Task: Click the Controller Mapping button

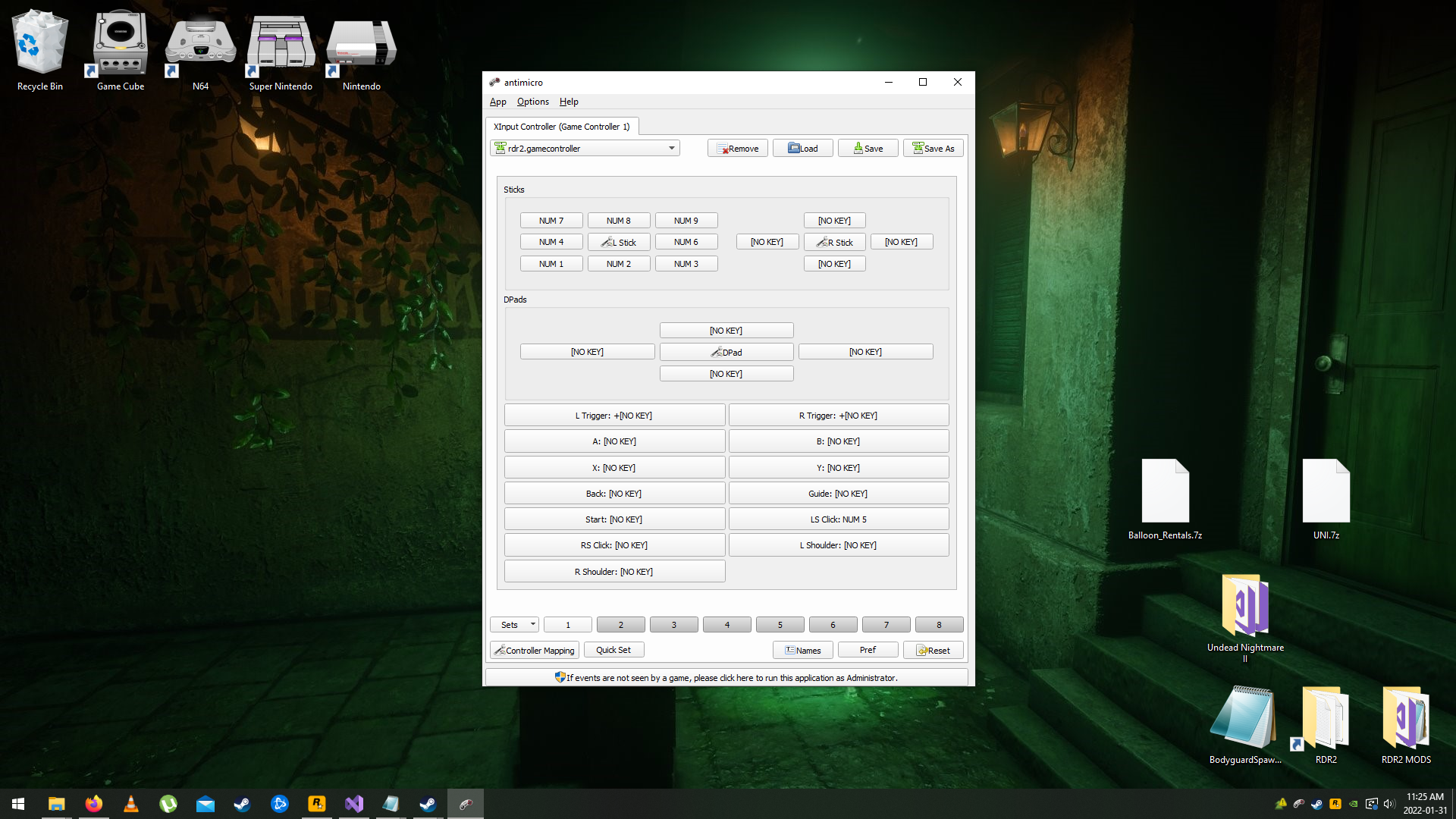Action: 534,651
